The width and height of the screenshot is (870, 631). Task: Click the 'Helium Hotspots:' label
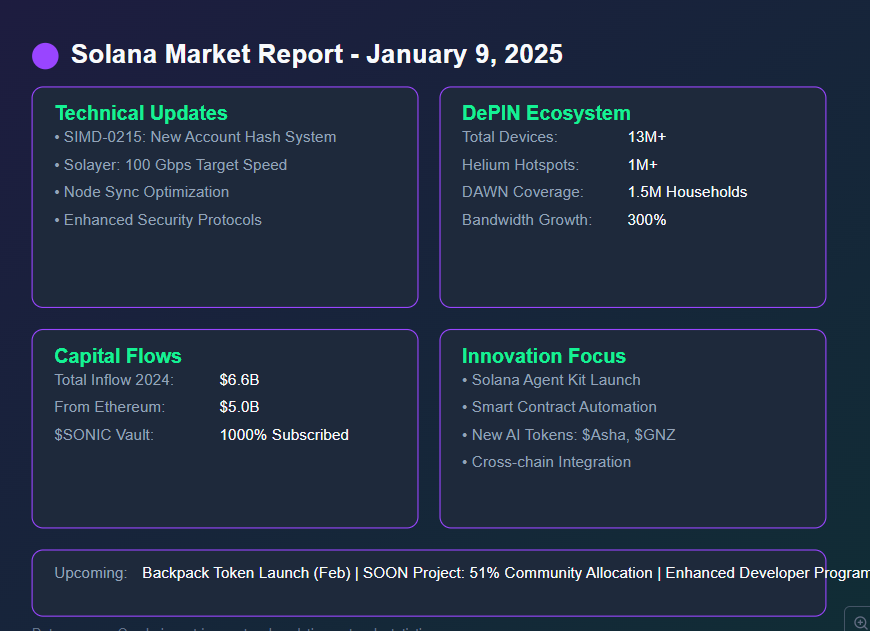520,165
